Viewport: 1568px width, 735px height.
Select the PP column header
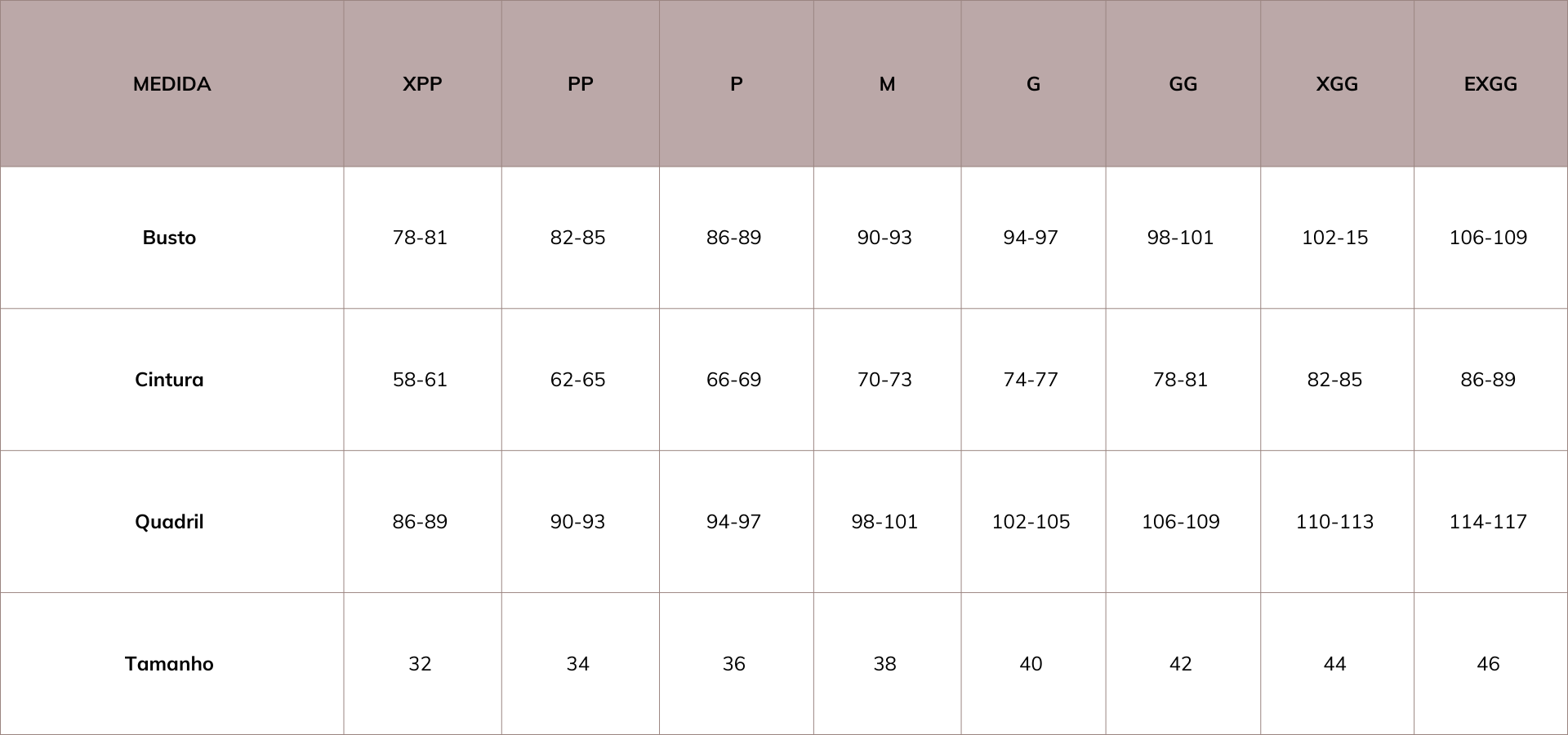581,84
